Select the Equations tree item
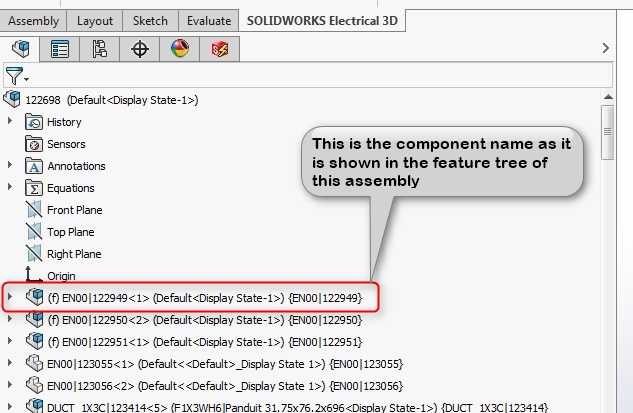 pyautogui.click(x=71, y=188)
